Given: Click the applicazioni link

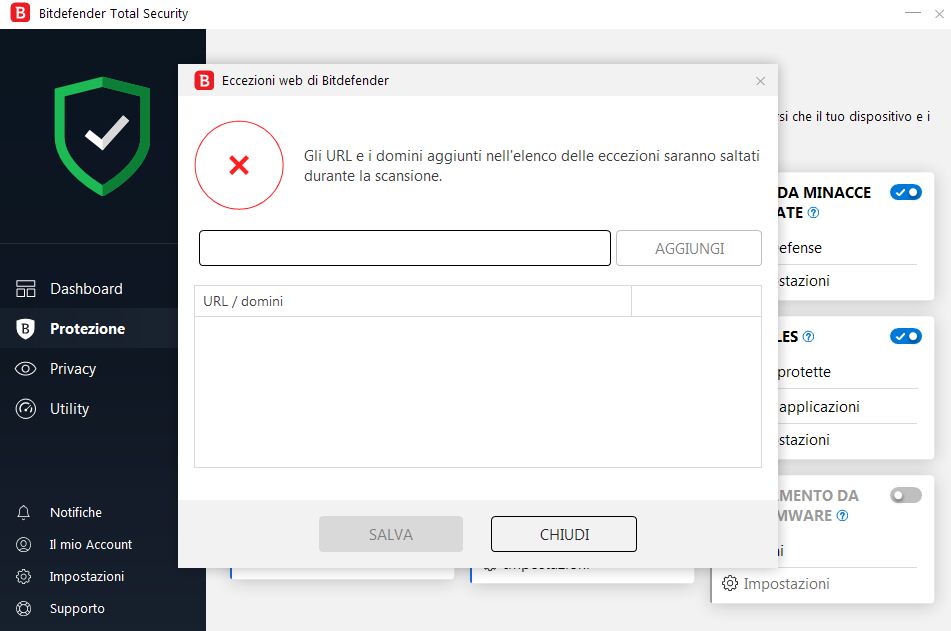Looking at the screenshot, I should [x=819, y=407].
